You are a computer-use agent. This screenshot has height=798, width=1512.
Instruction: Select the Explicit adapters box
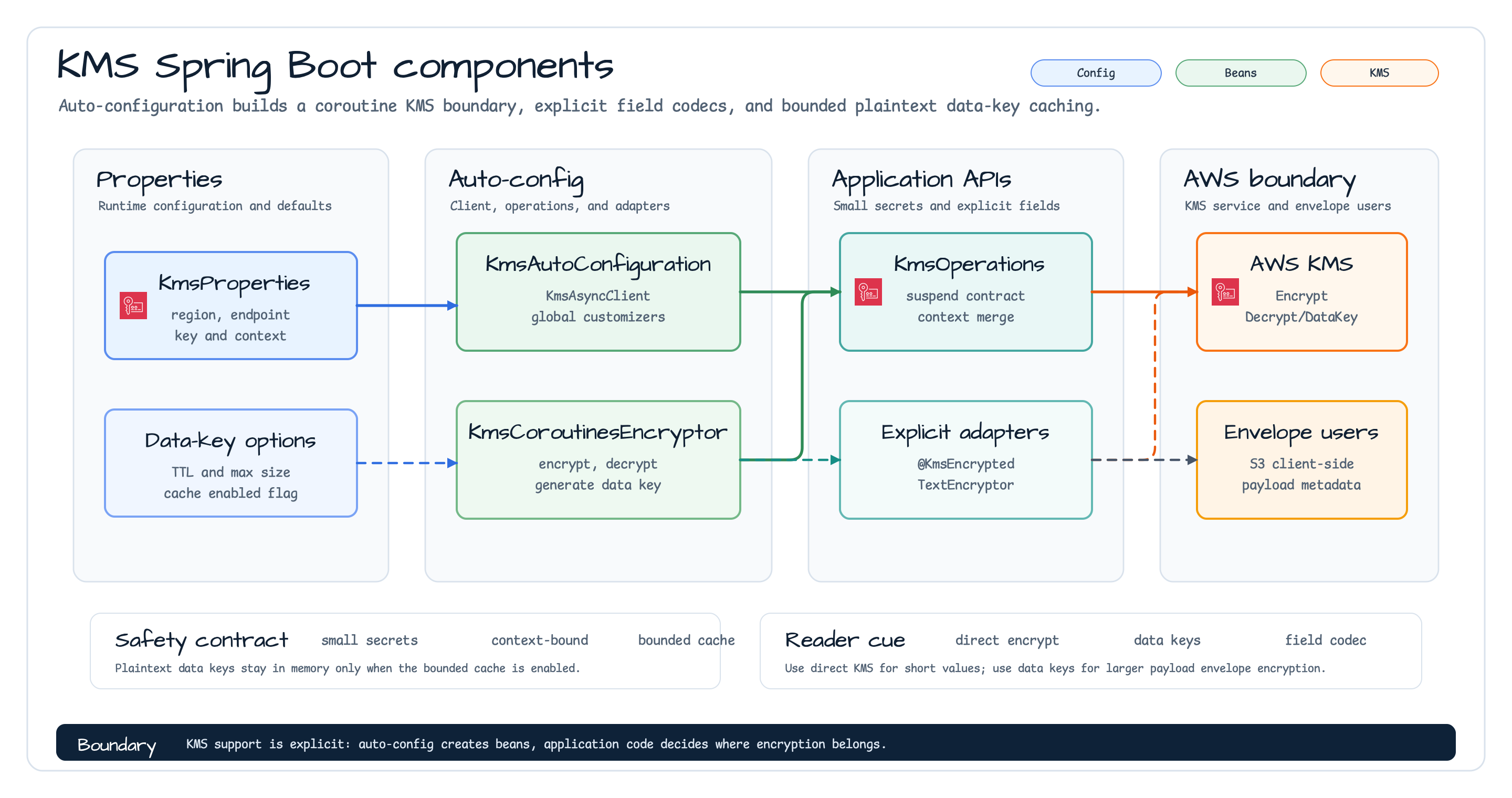pos(965,460)
